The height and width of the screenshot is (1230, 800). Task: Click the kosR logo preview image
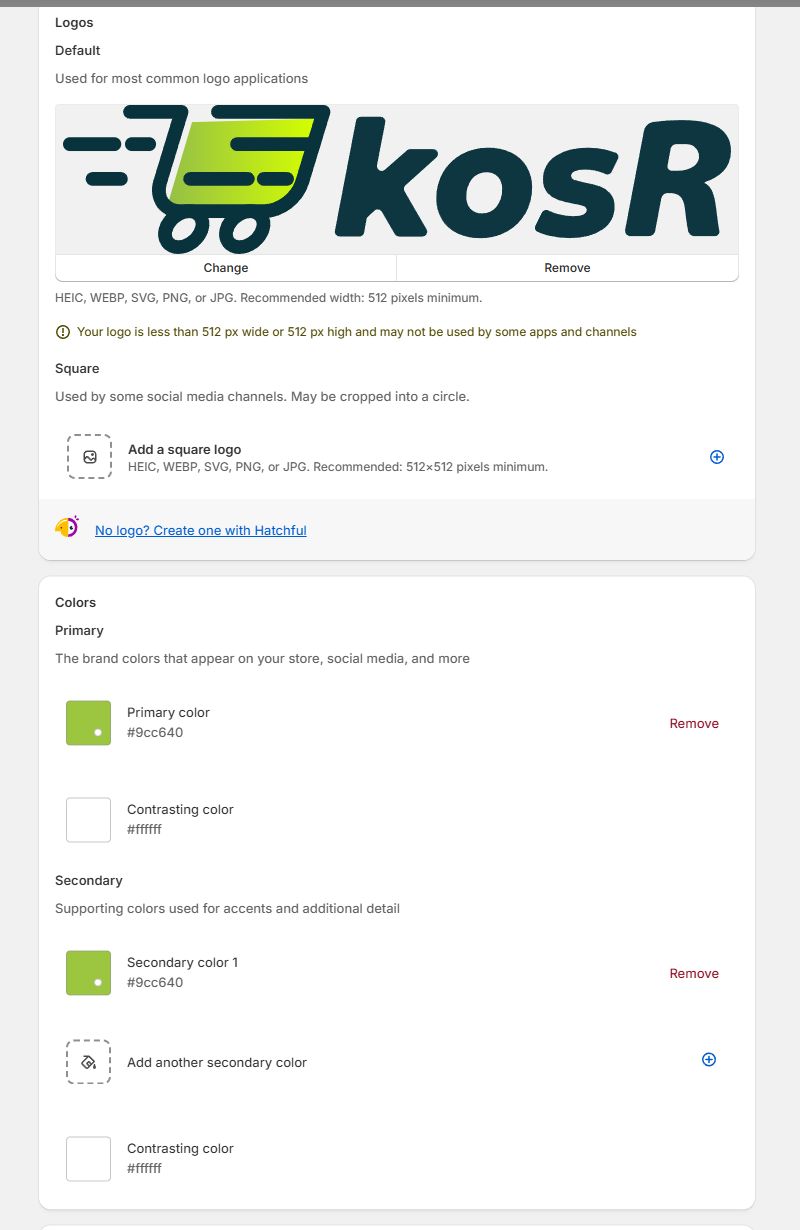point(397,180)
